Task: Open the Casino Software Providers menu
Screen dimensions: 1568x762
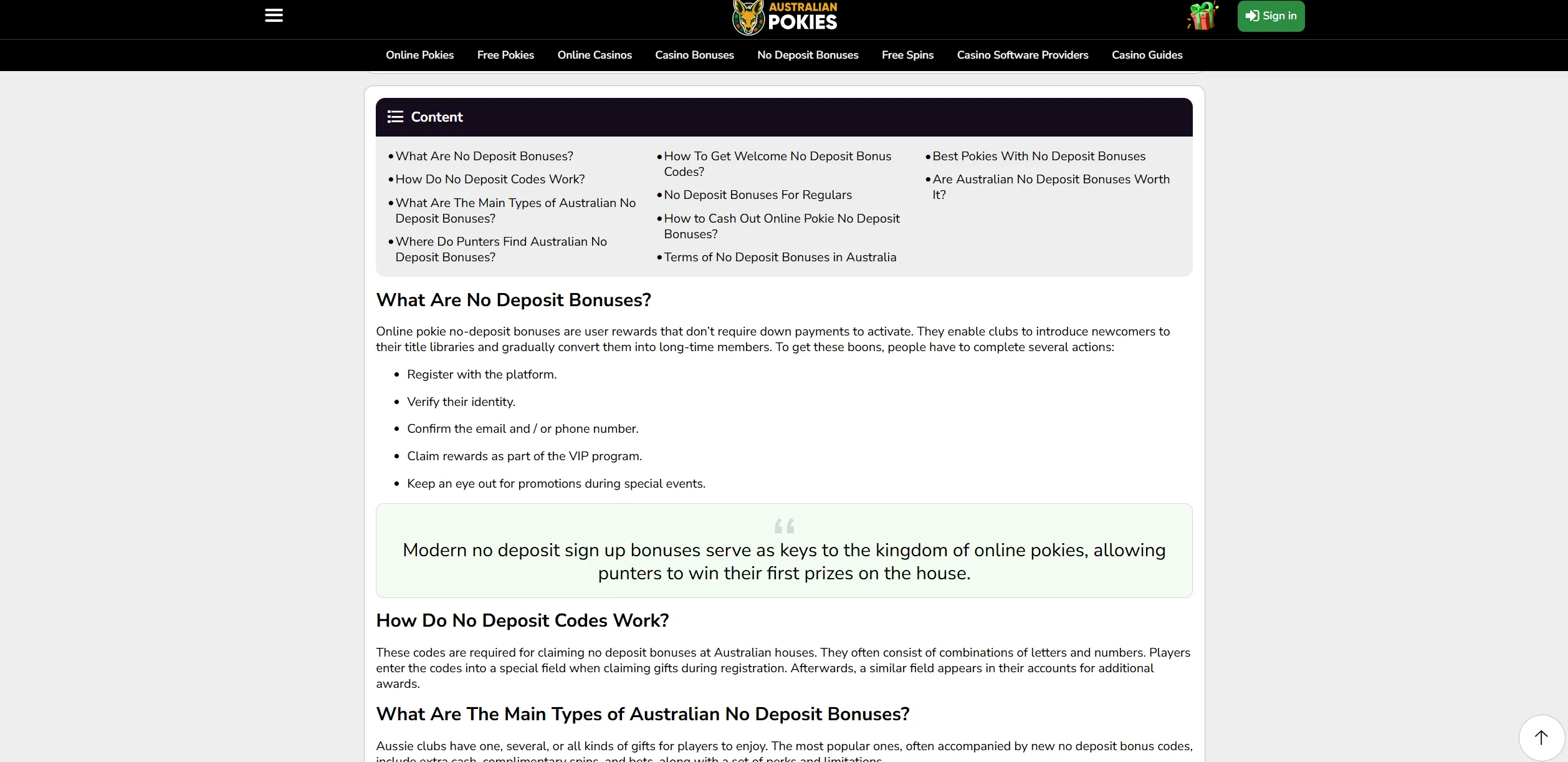Action: pos(1022,55)
